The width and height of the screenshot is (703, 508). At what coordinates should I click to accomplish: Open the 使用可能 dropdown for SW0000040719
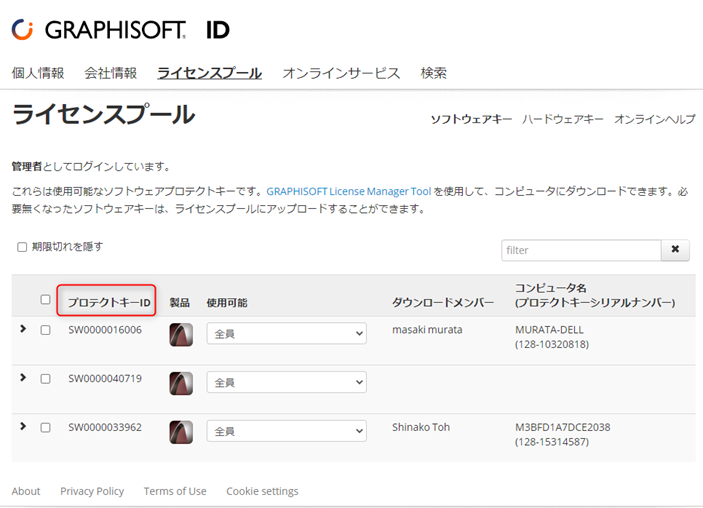[x=286, y=382]
